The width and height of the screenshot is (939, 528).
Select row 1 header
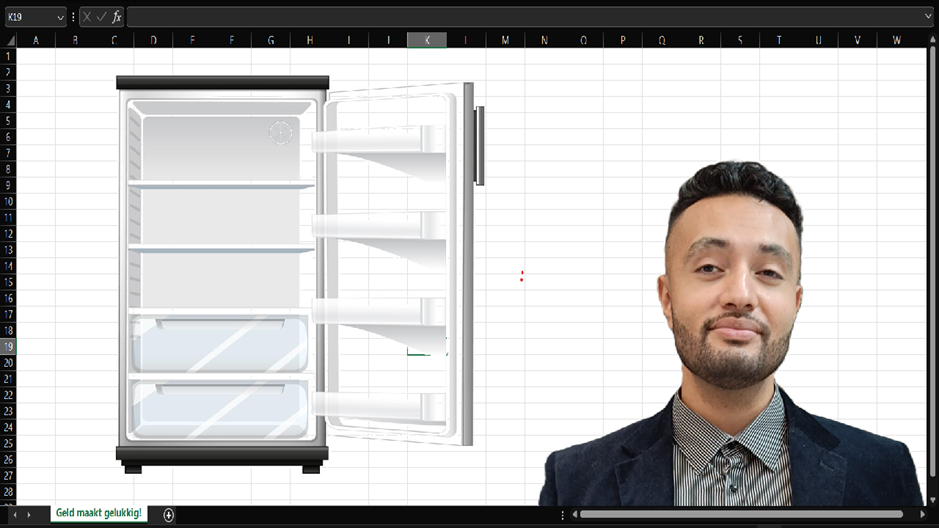click(9, 56)
